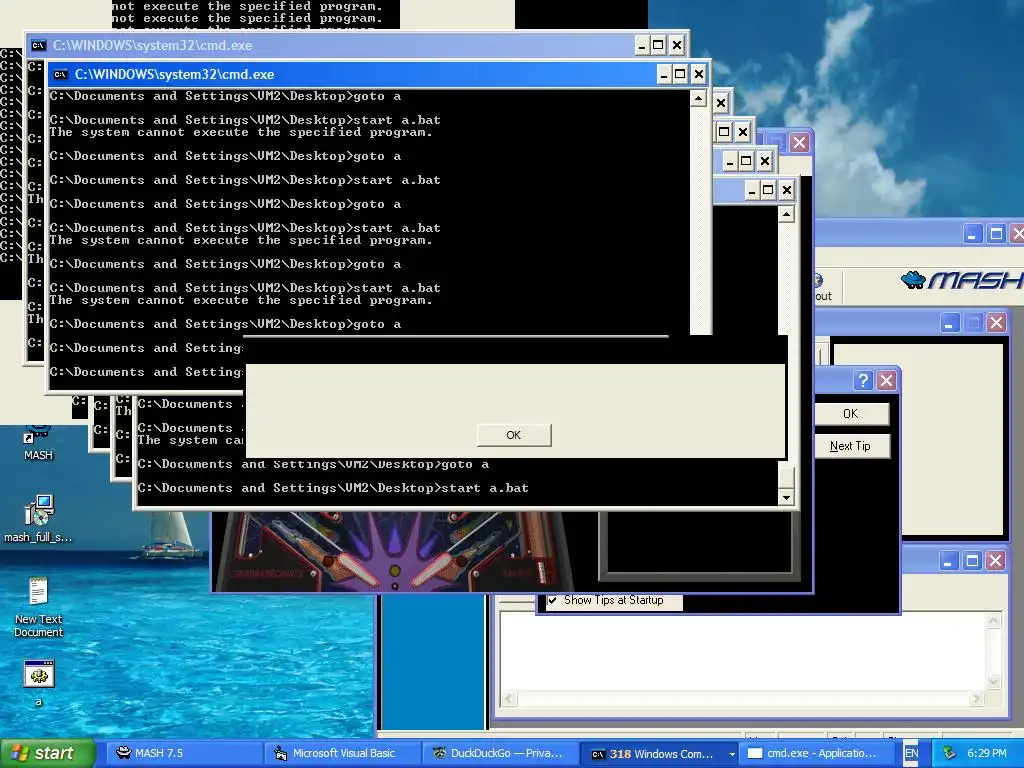The width and height of the screenshot is (1024, 768).
Task: Close the pinball window with red X
Action: coord(799,142)
